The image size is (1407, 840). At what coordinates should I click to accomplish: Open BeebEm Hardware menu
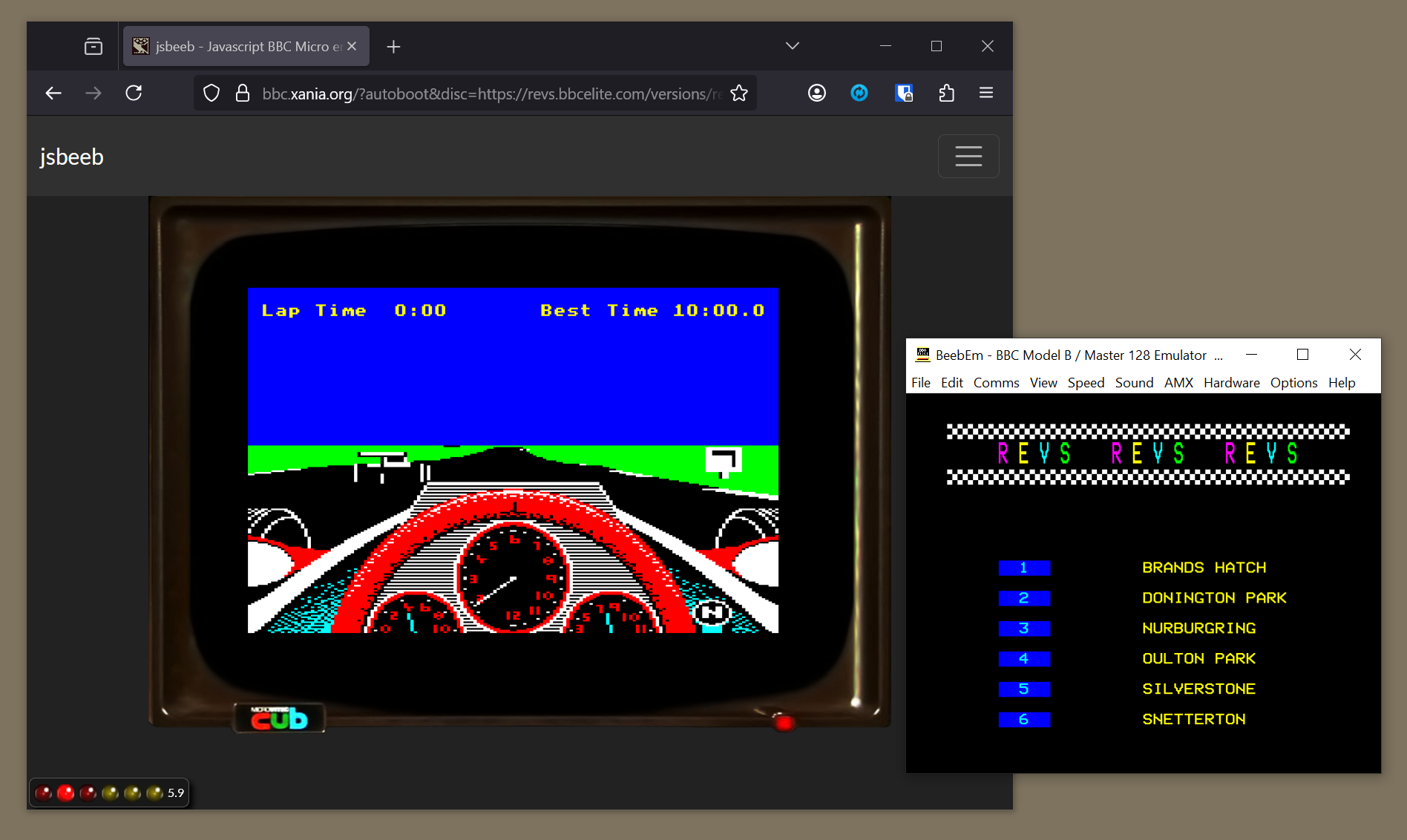point(1232,383)
